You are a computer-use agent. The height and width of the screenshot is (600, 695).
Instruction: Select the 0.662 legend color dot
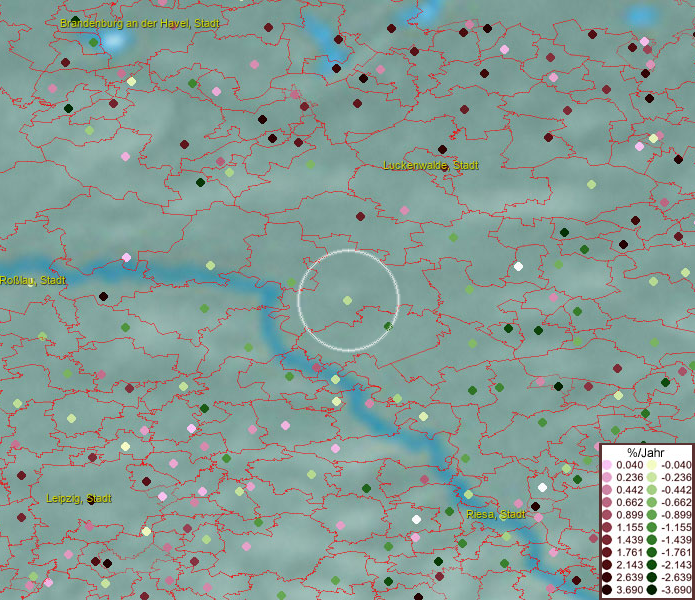[x=607, y=503]
